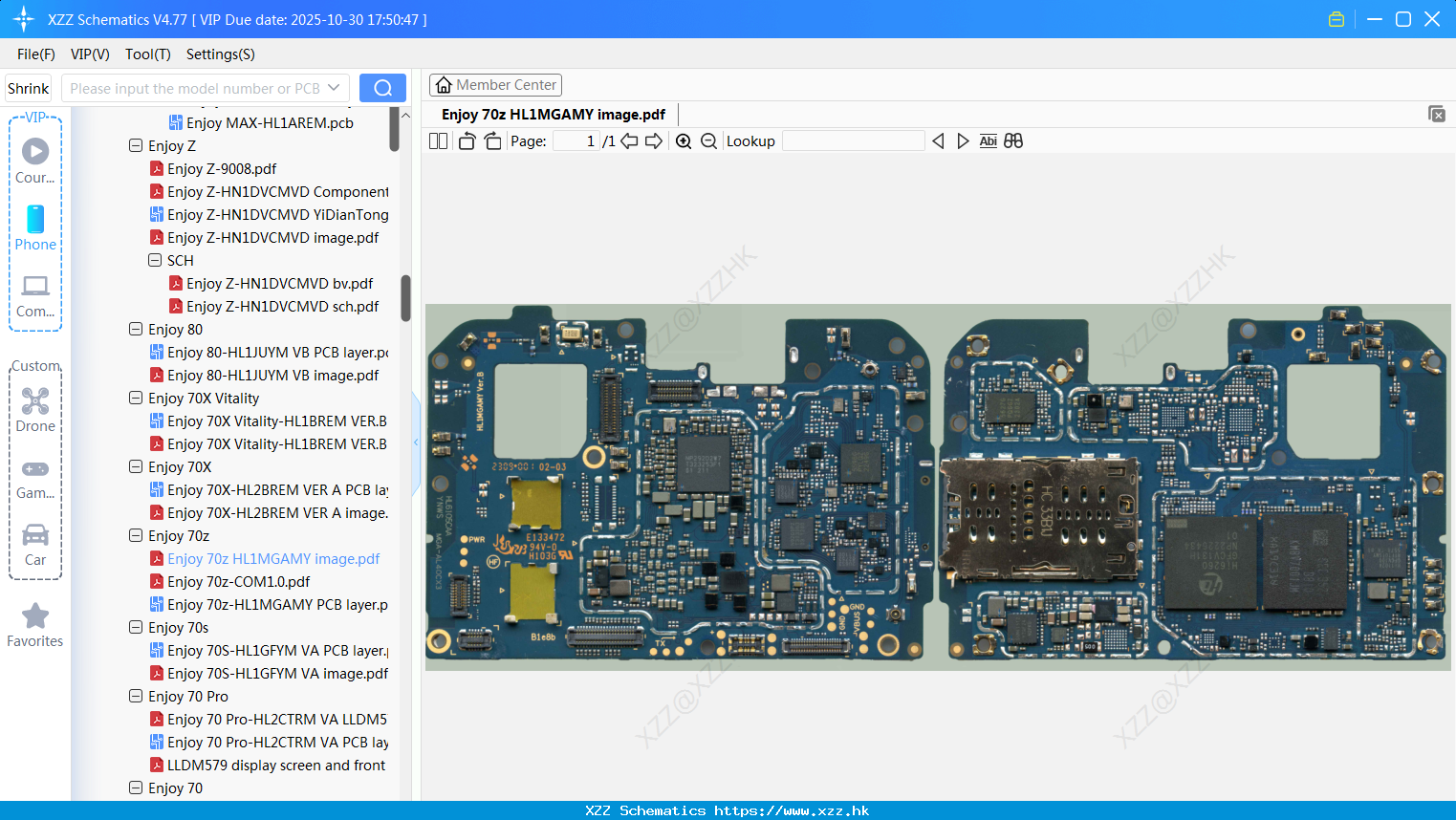The width and height of the screenshot is (1456, 820).
Task: Open the Car category
Action: (x=35, y=545)
